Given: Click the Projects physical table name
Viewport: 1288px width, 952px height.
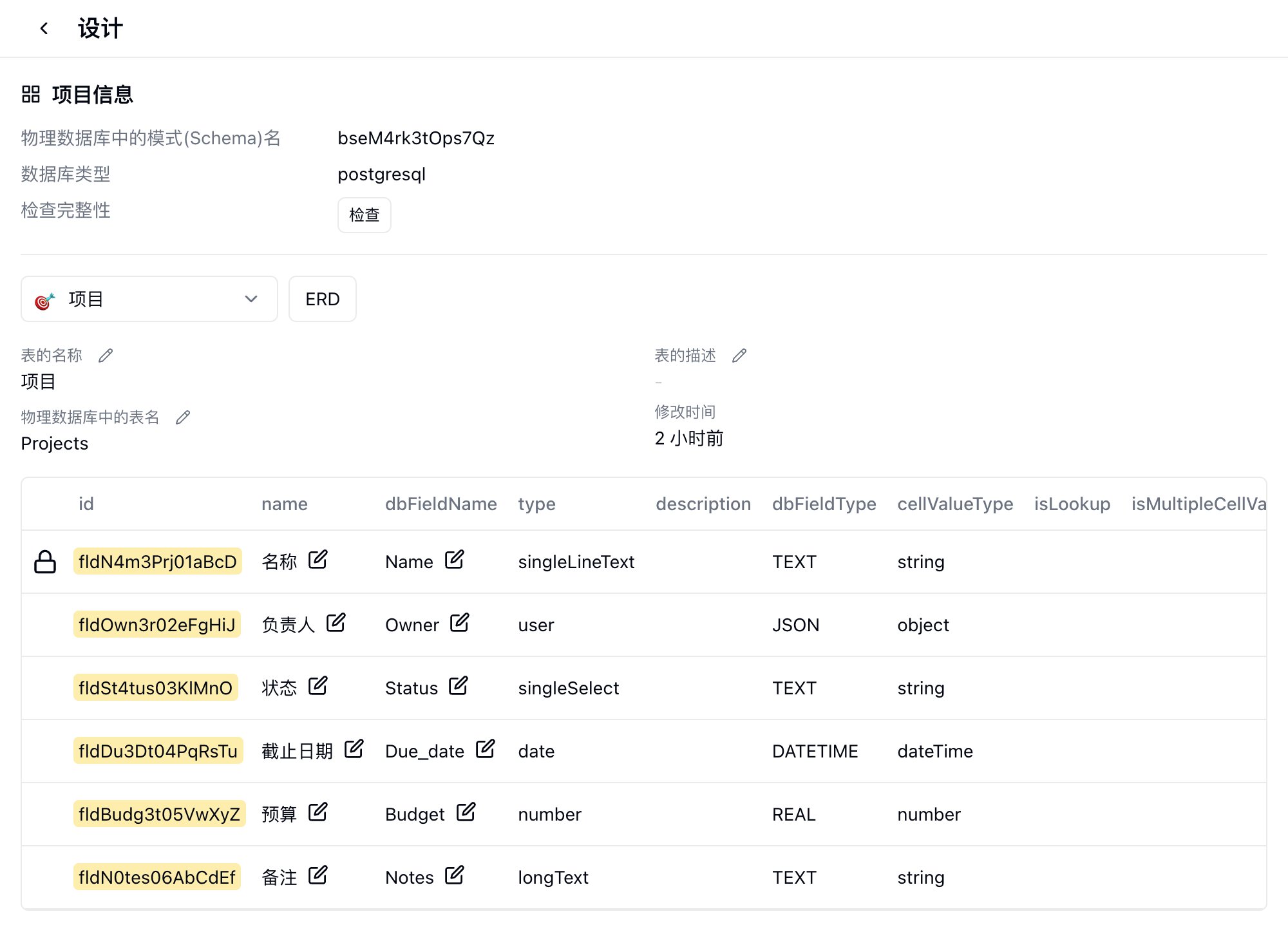Looking at the screenshot, I should (55, 444).
